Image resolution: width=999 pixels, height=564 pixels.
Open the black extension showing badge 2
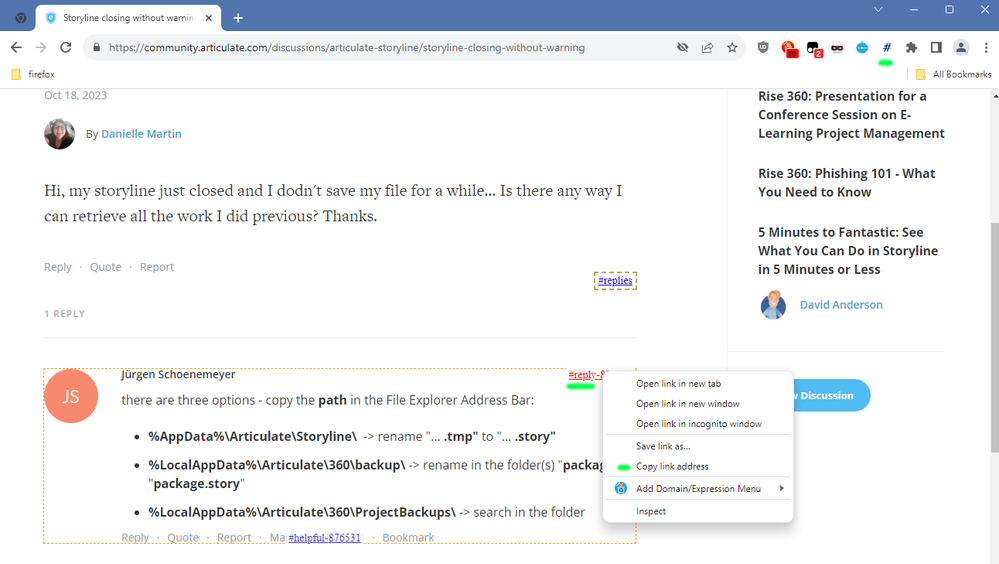click(814, 48)
